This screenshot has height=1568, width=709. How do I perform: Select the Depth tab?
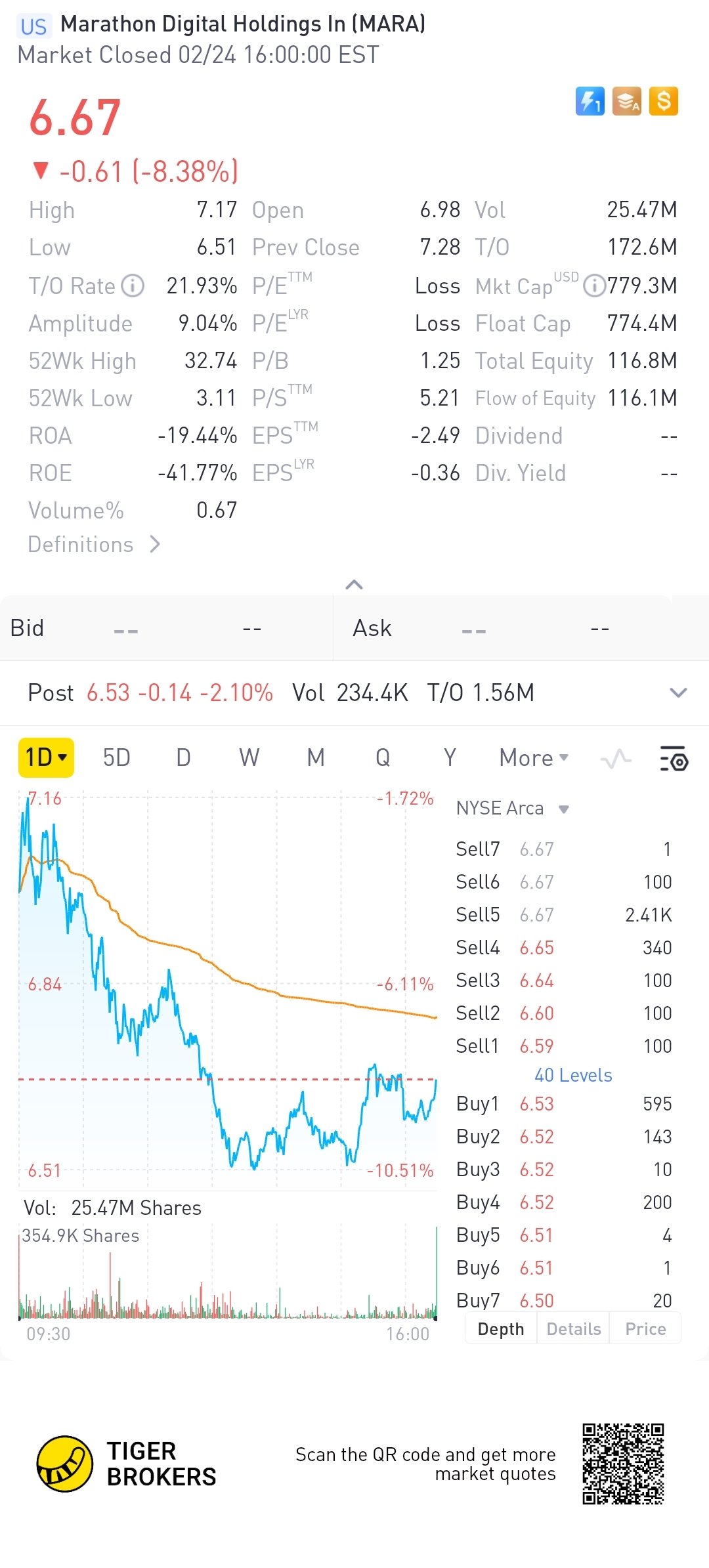coord(501,1329)
